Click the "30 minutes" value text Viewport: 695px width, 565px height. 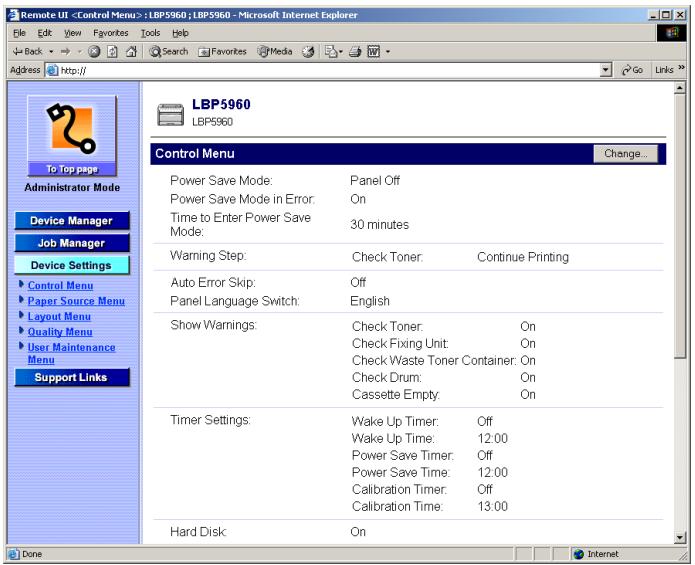[379, 225]
